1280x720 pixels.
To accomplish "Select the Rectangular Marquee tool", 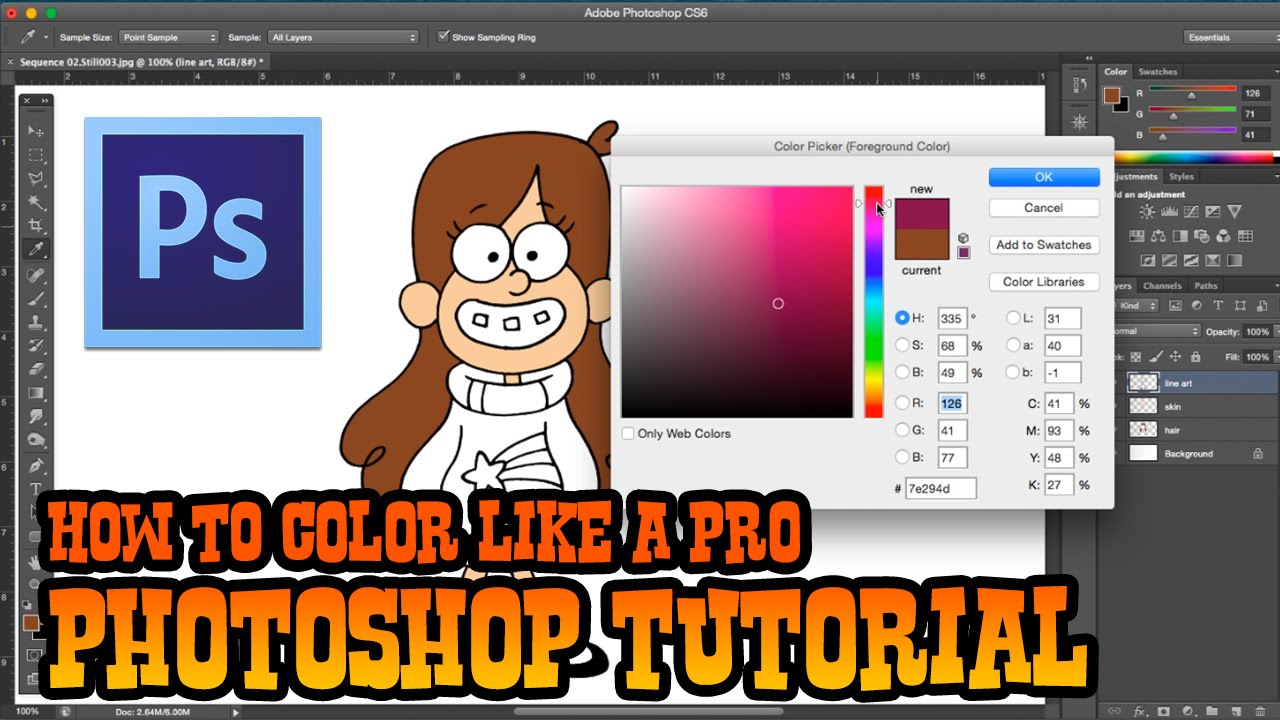I will tap(36, 155).
